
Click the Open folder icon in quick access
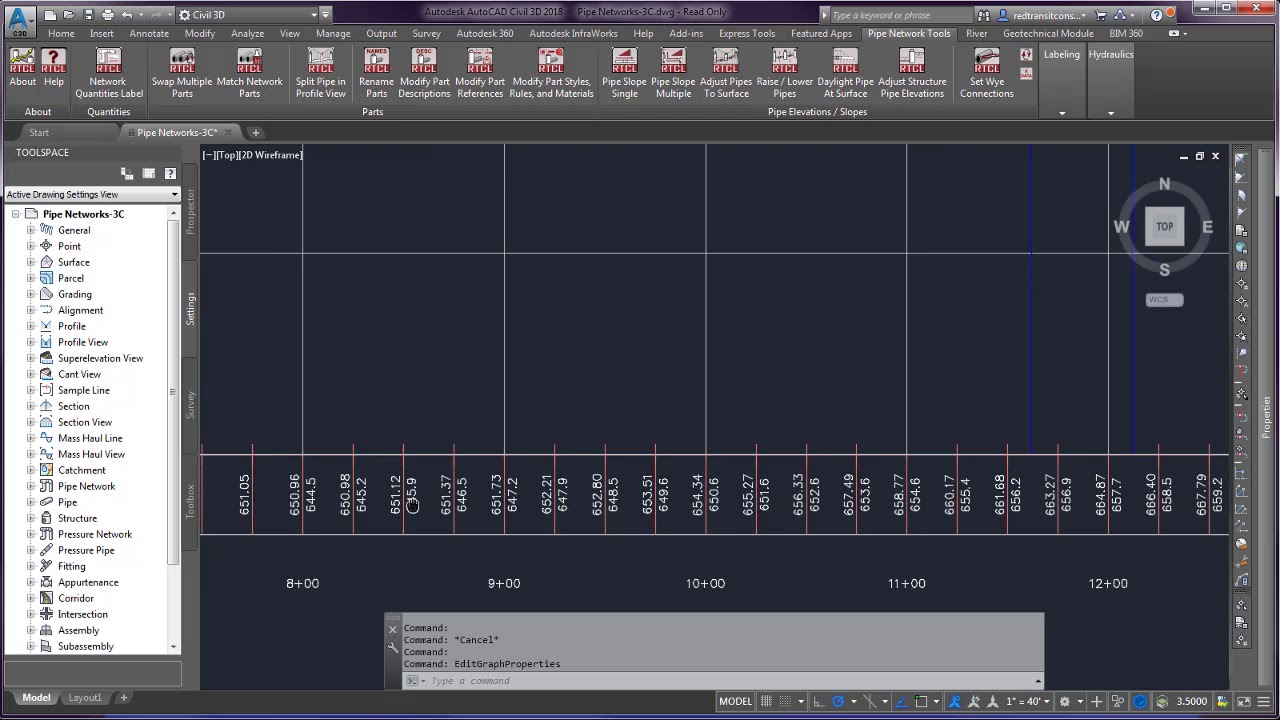68,15
